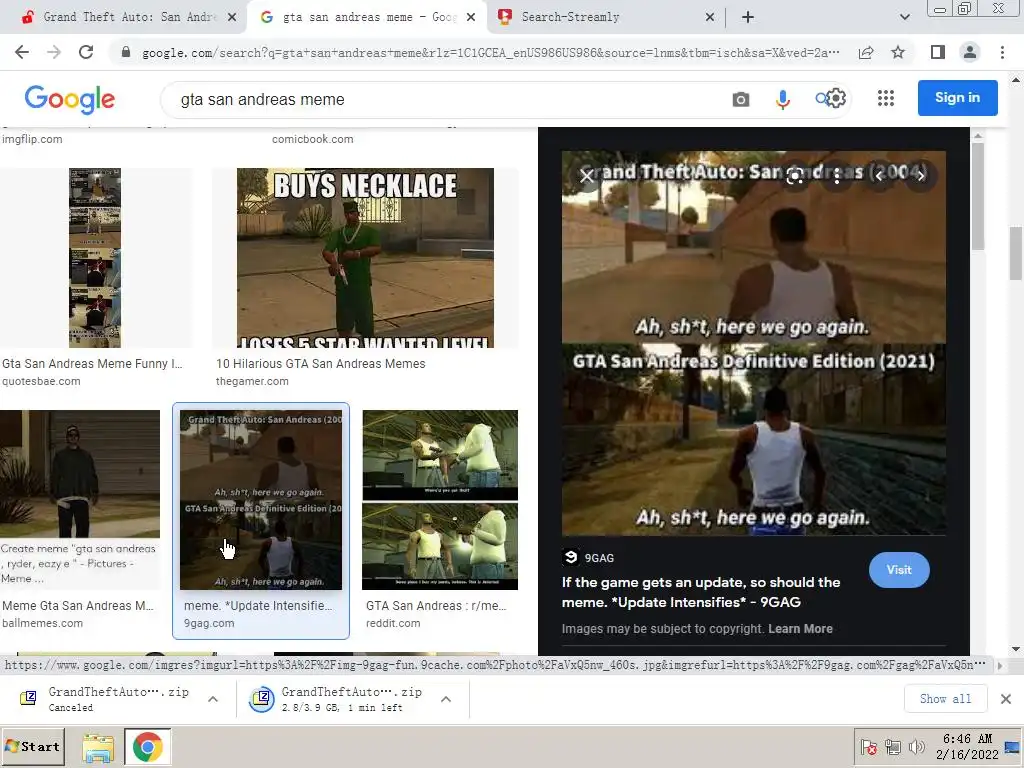This screenshot has height=768, width=1024.
Task: Click the 9GAG source icon
Action: [x=570, y=557]
